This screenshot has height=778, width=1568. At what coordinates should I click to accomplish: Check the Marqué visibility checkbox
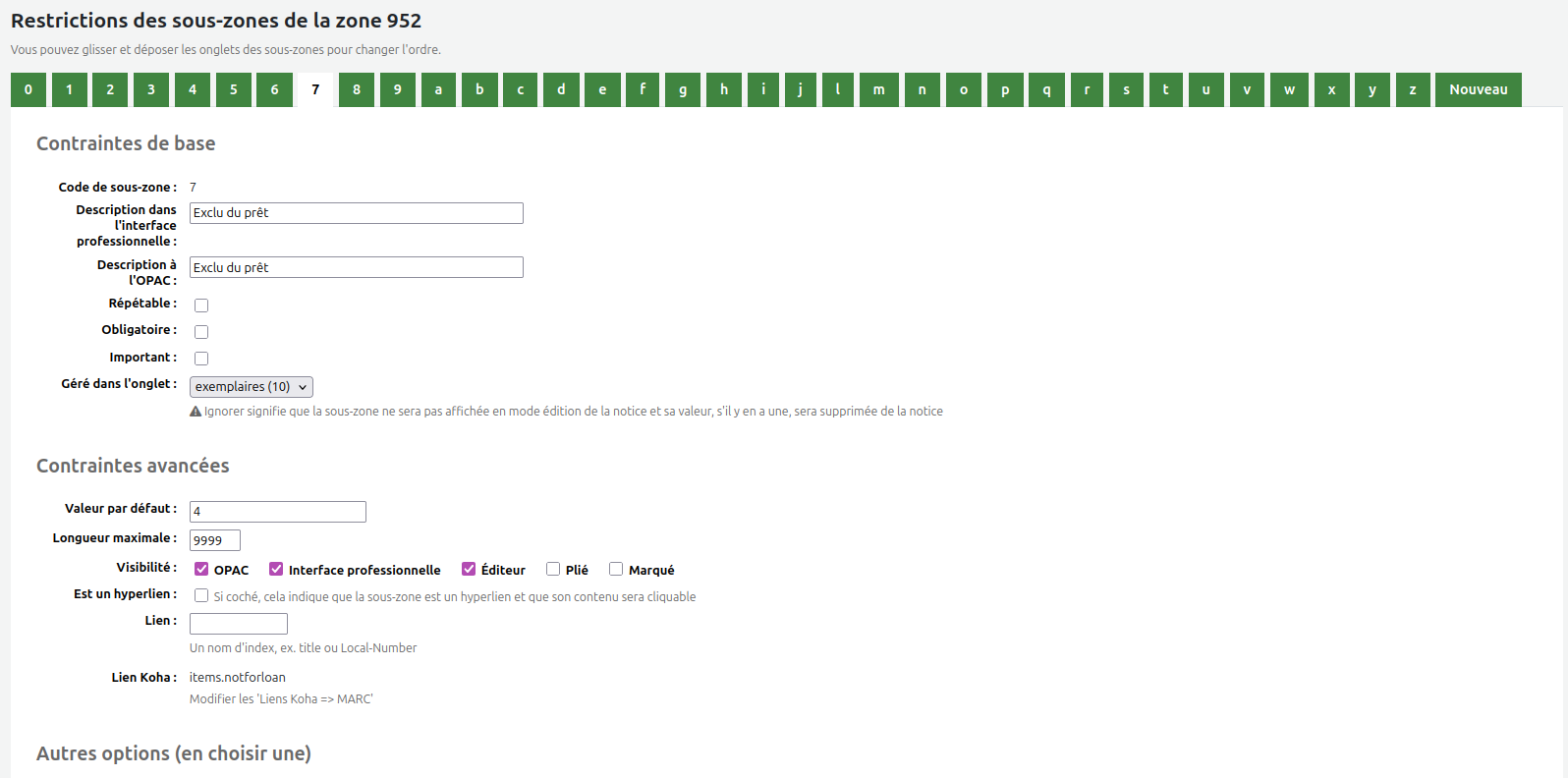click(x=616, y=569)
